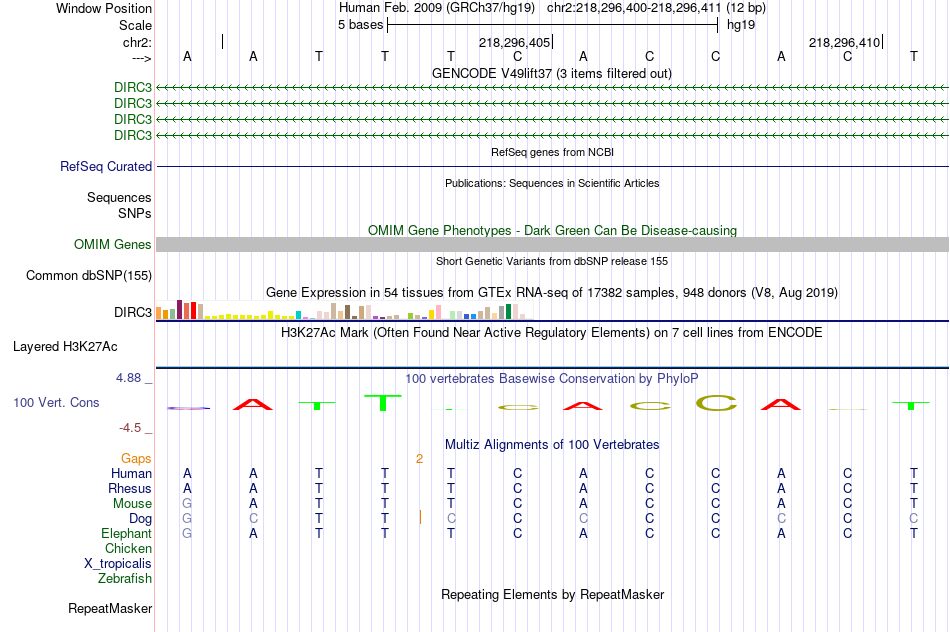Viewport: 950px width, 632px height.
Task: Open the GENCODE V49lift37 track title
Action: click(552, 73)
